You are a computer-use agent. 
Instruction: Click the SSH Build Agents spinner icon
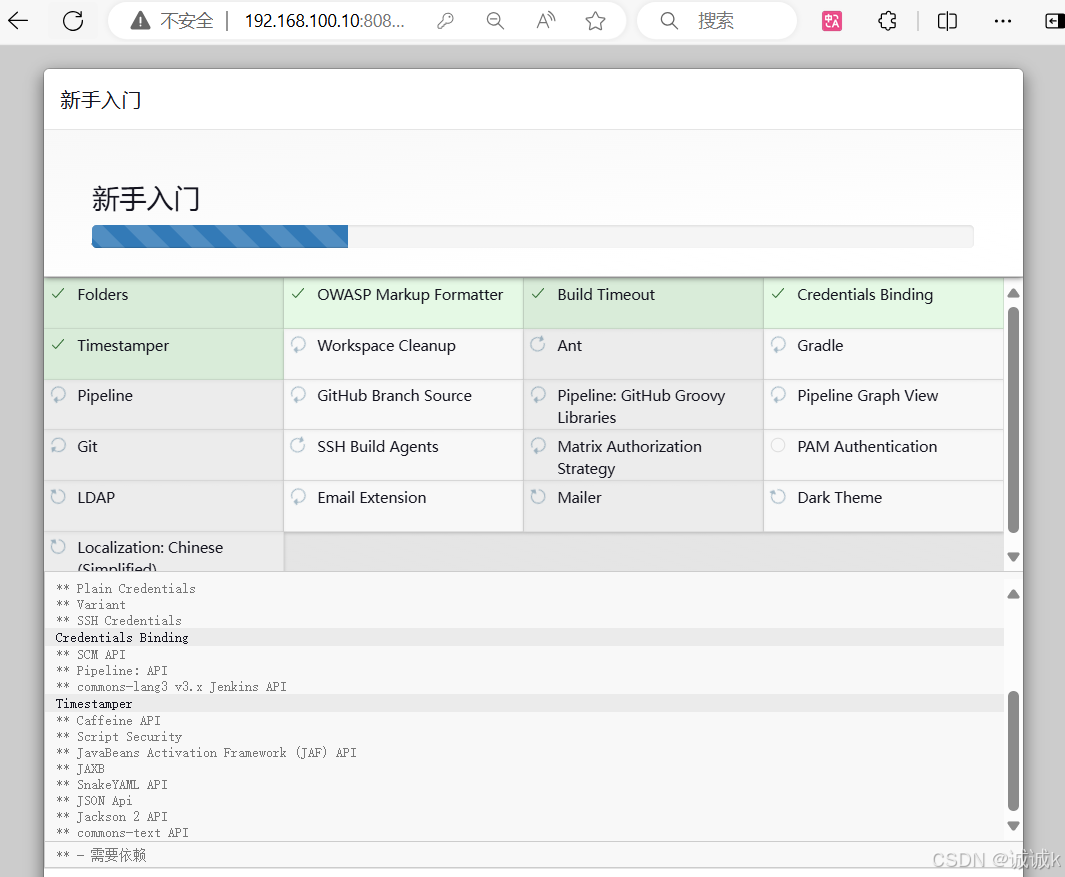click(x=298, y=446)
